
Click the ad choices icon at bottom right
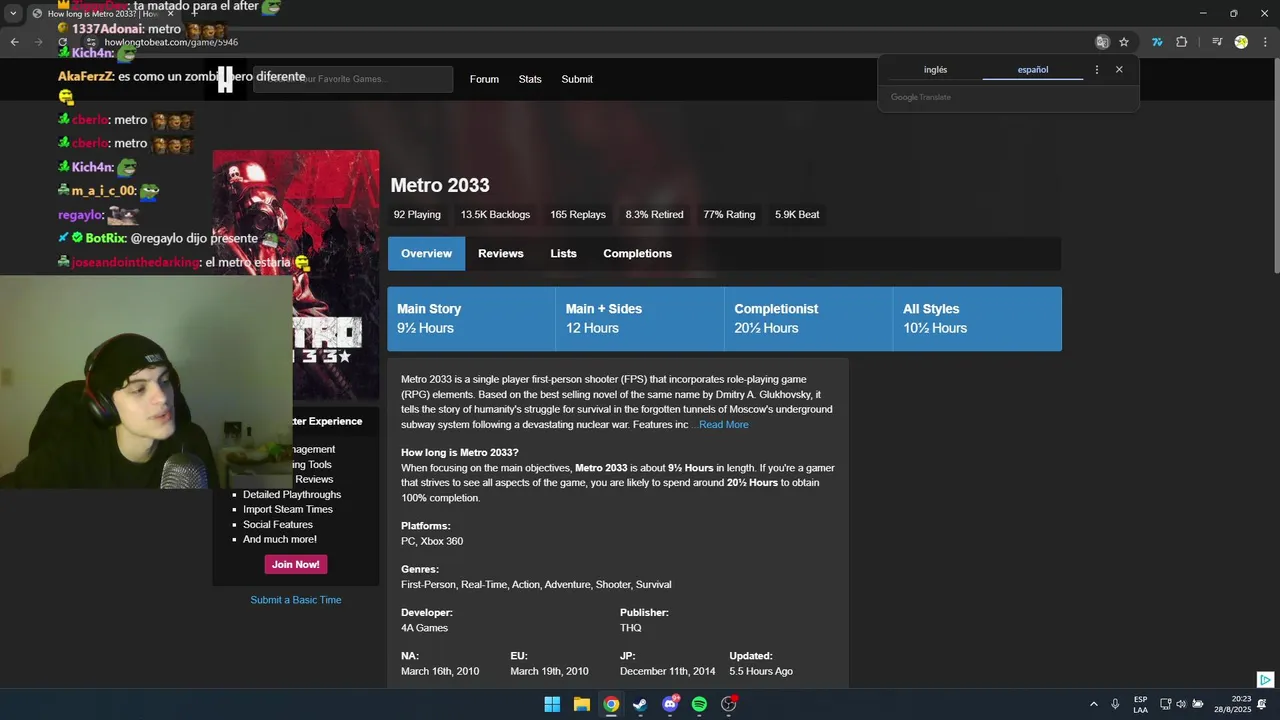pos(1265,680)
